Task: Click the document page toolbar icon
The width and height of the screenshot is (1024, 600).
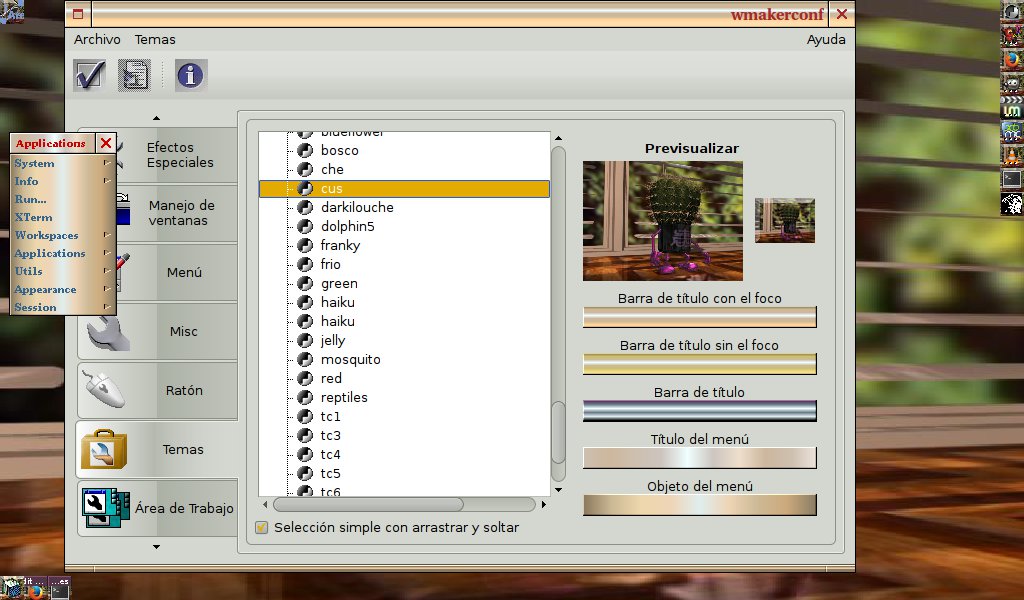Action: pos(134,74)
